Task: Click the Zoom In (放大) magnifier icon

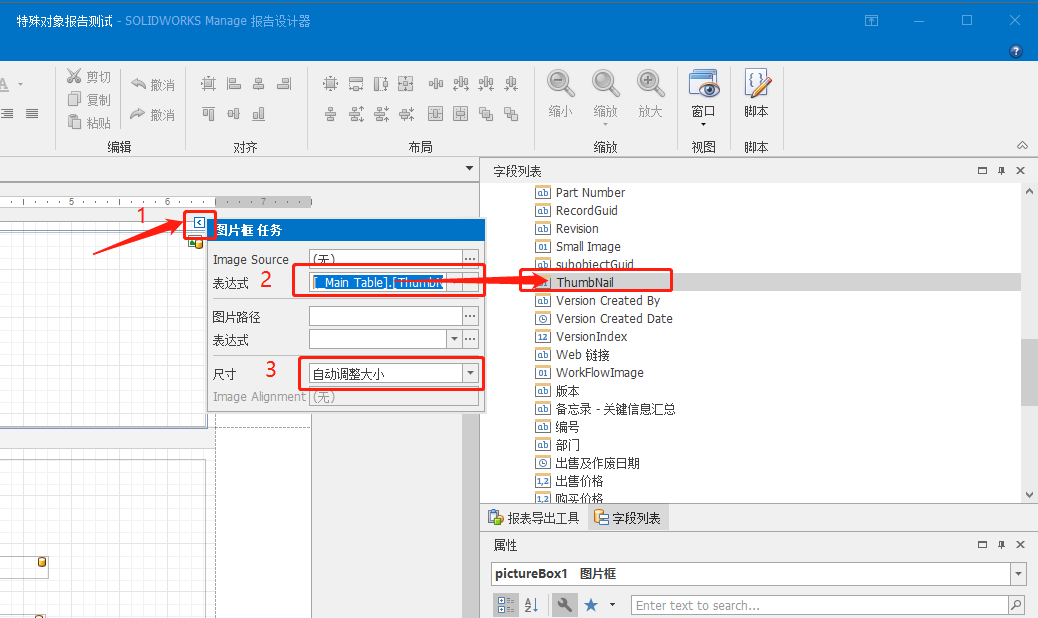Action: (x=650, y=84)
